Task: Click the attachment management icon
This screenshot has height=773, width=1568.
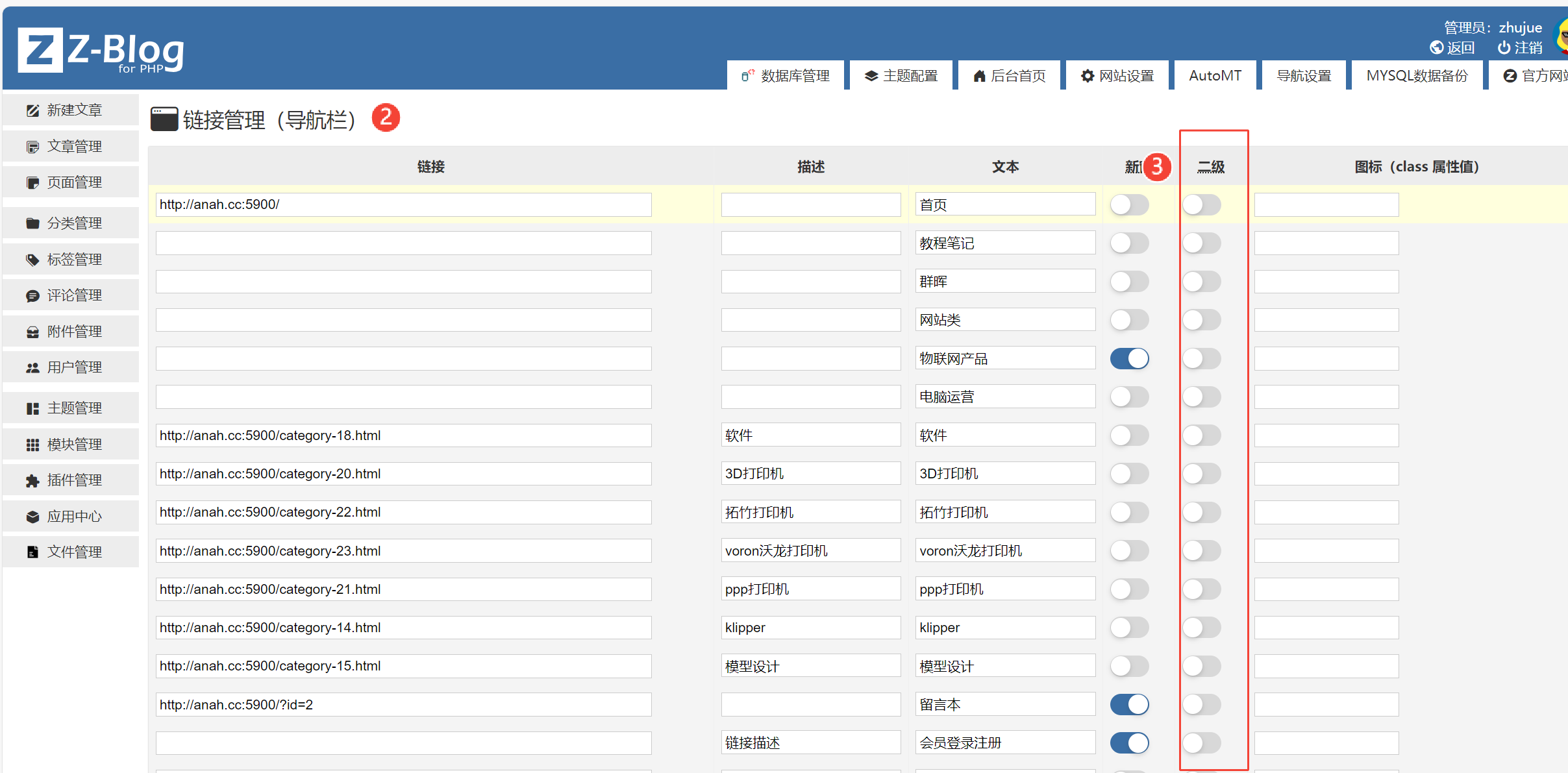Action: [x=32, y=332]
